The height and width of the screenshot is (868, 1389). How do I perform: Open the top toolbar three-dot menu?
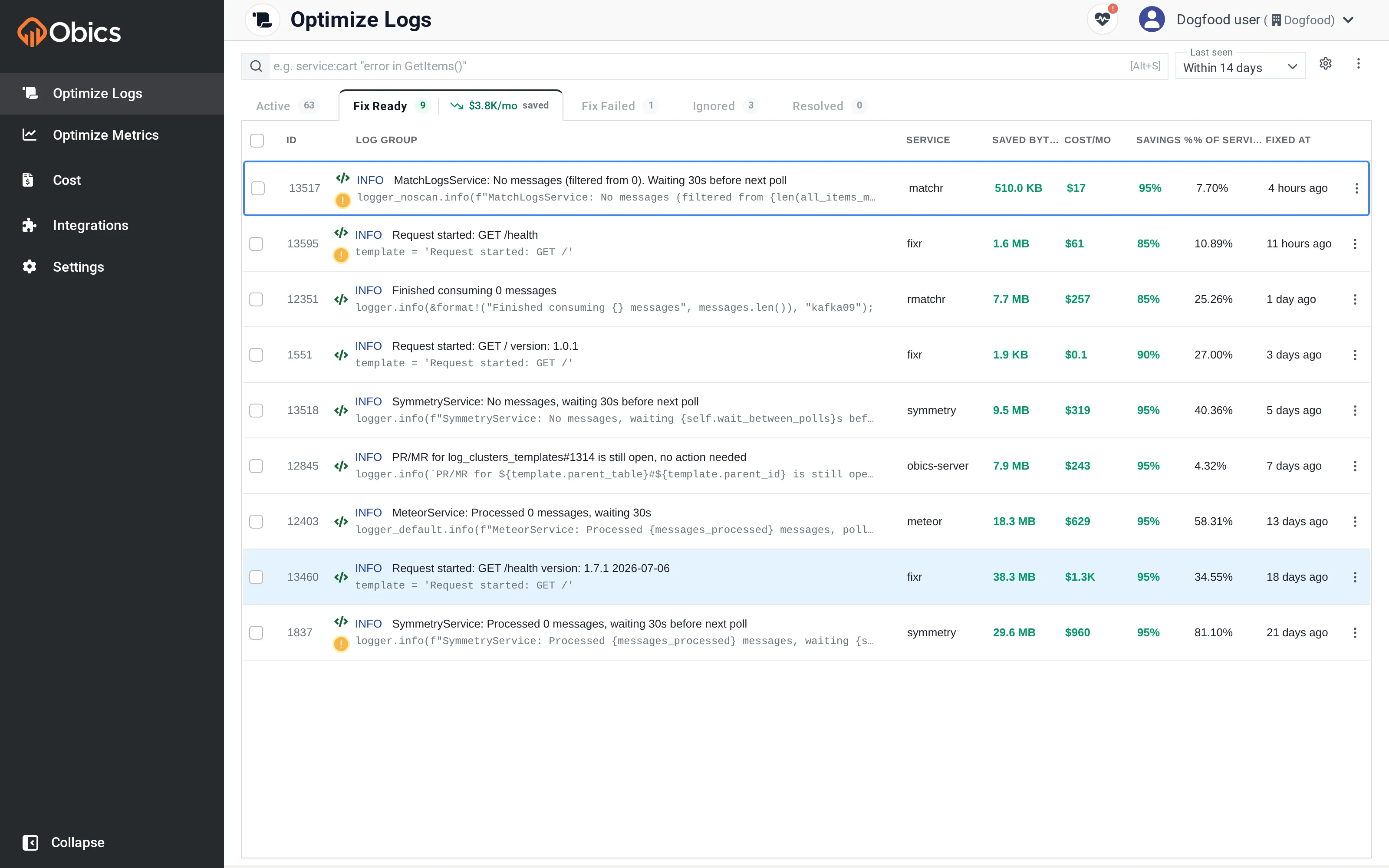coord(1358,64)
